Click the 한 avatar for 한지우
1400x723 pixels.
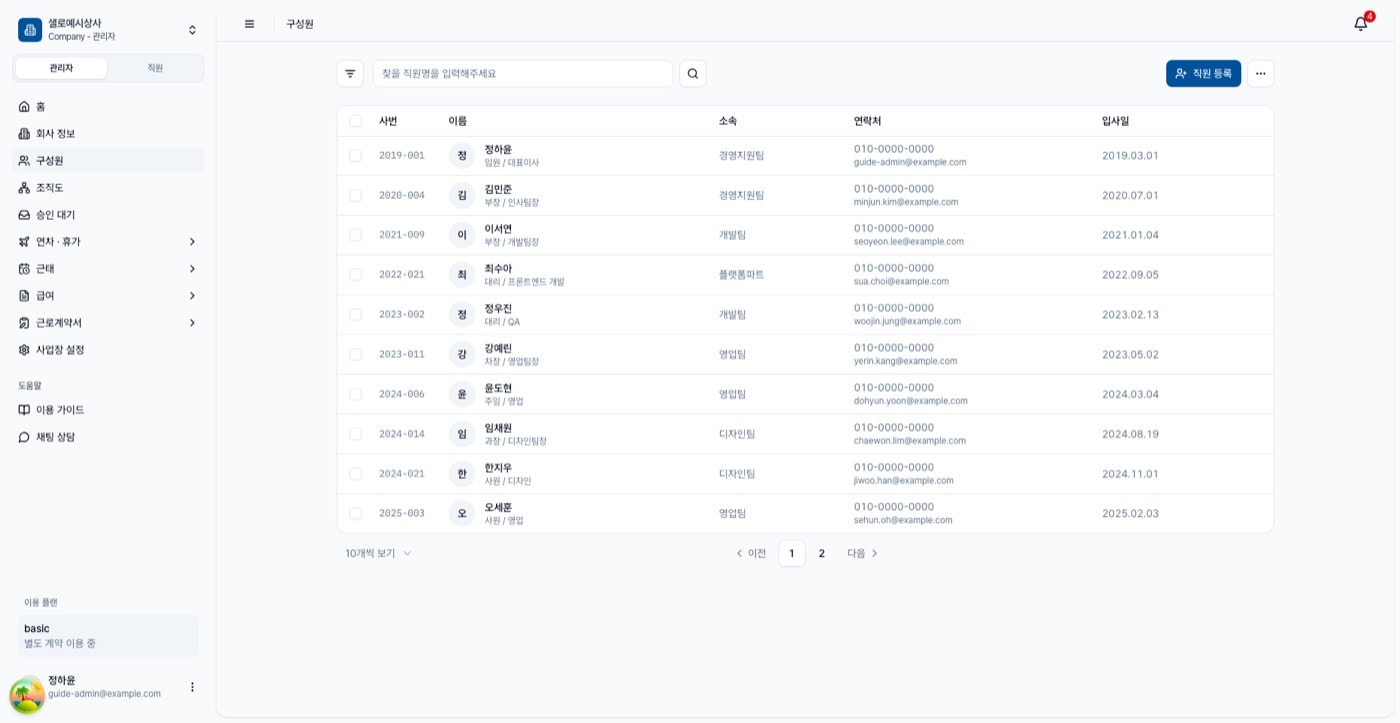pos(462,474)
